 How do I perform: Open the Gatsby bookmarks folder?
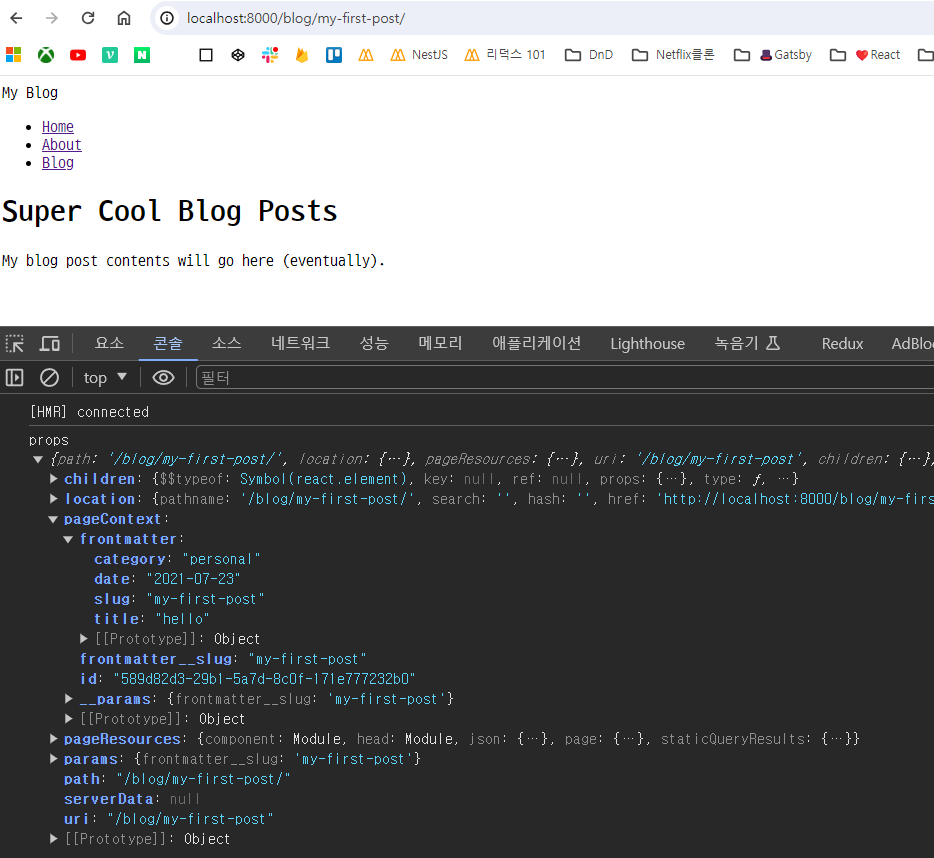pos(773,55)
